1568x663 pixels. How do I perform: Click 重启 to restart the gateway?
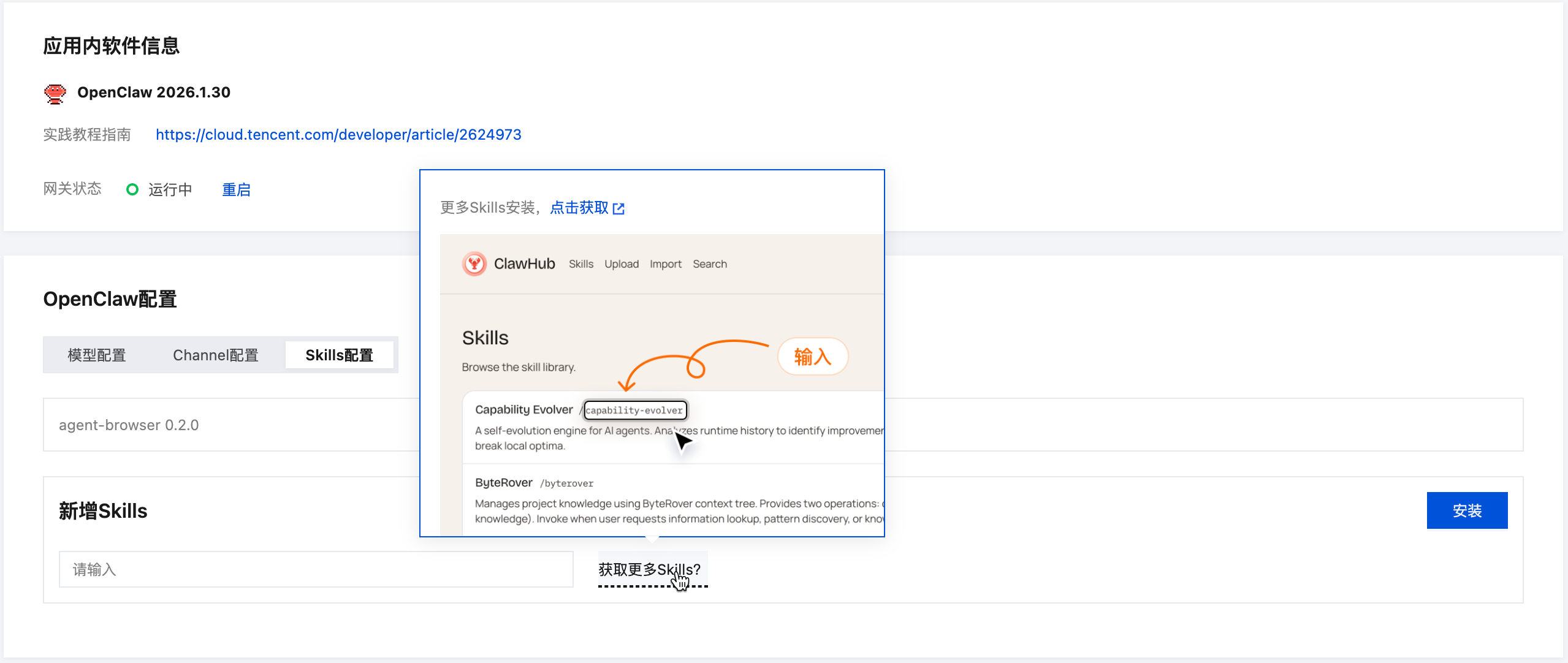pyautogui.click(x=236, y=189)
